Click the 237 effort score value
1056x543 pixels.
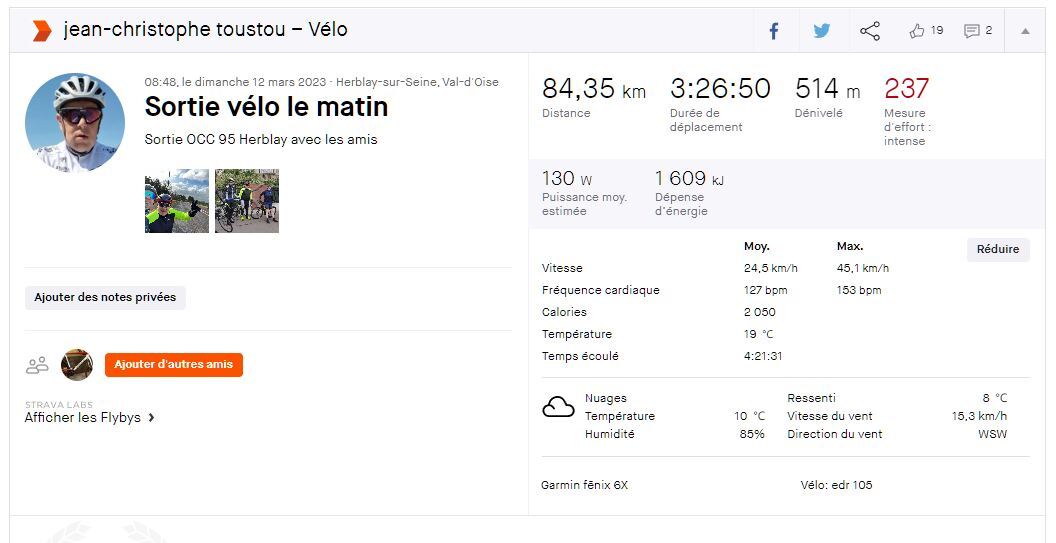click(x=906, y=89)
